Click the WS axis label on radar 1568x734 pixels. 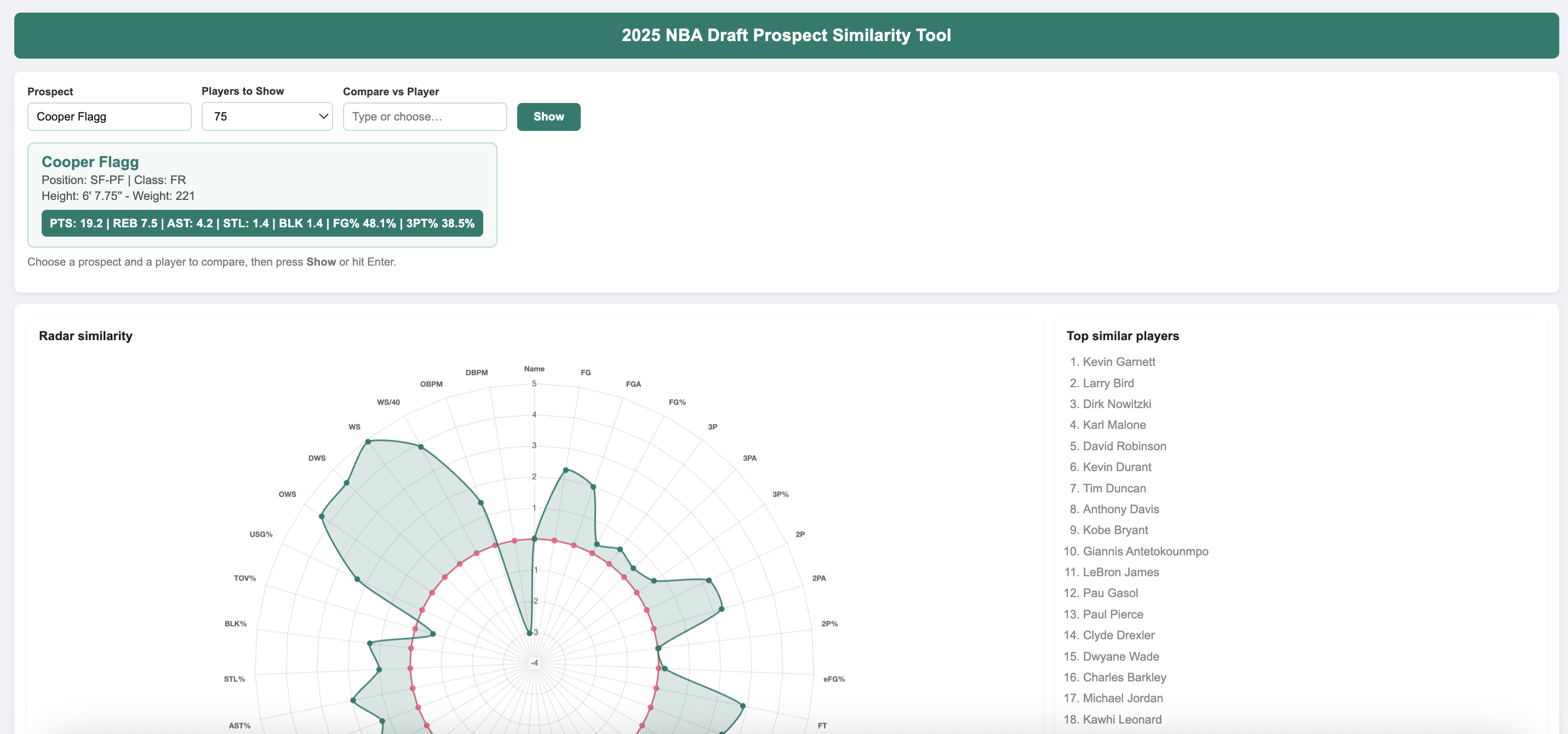click(354, 427)
